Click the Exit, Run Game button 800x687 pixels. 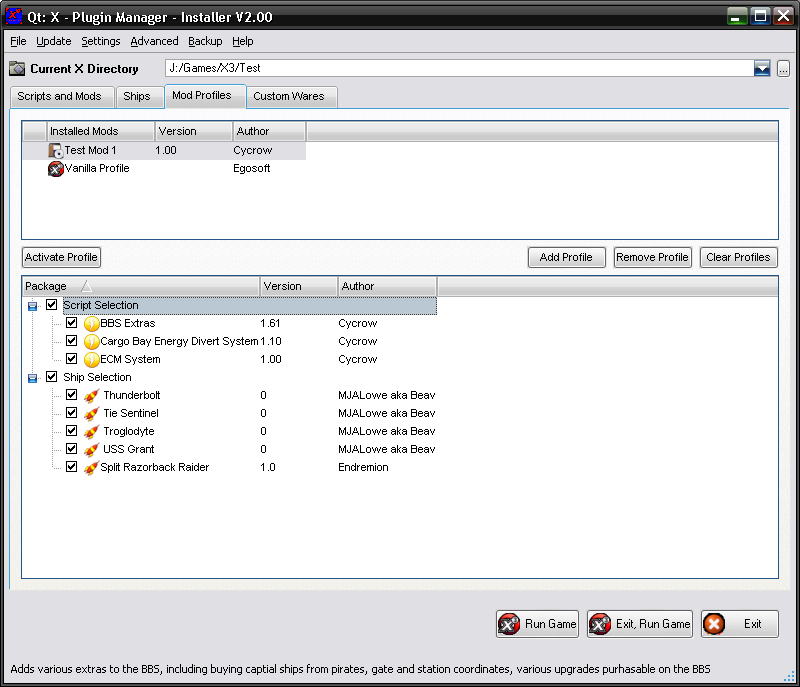coord(640,624)
